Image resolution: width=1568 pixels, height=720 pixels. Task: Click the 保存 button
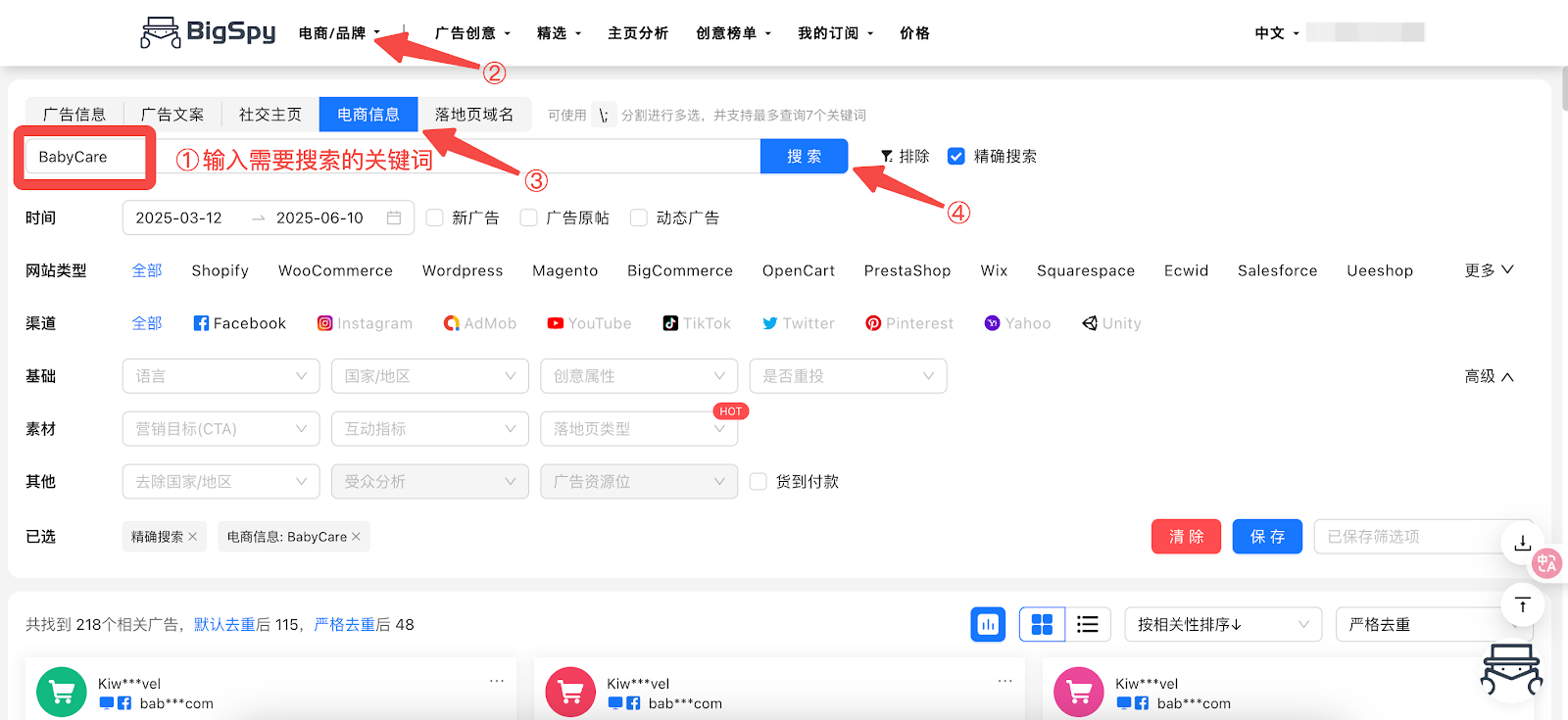pyautogui.click(x=1267, y=537)
